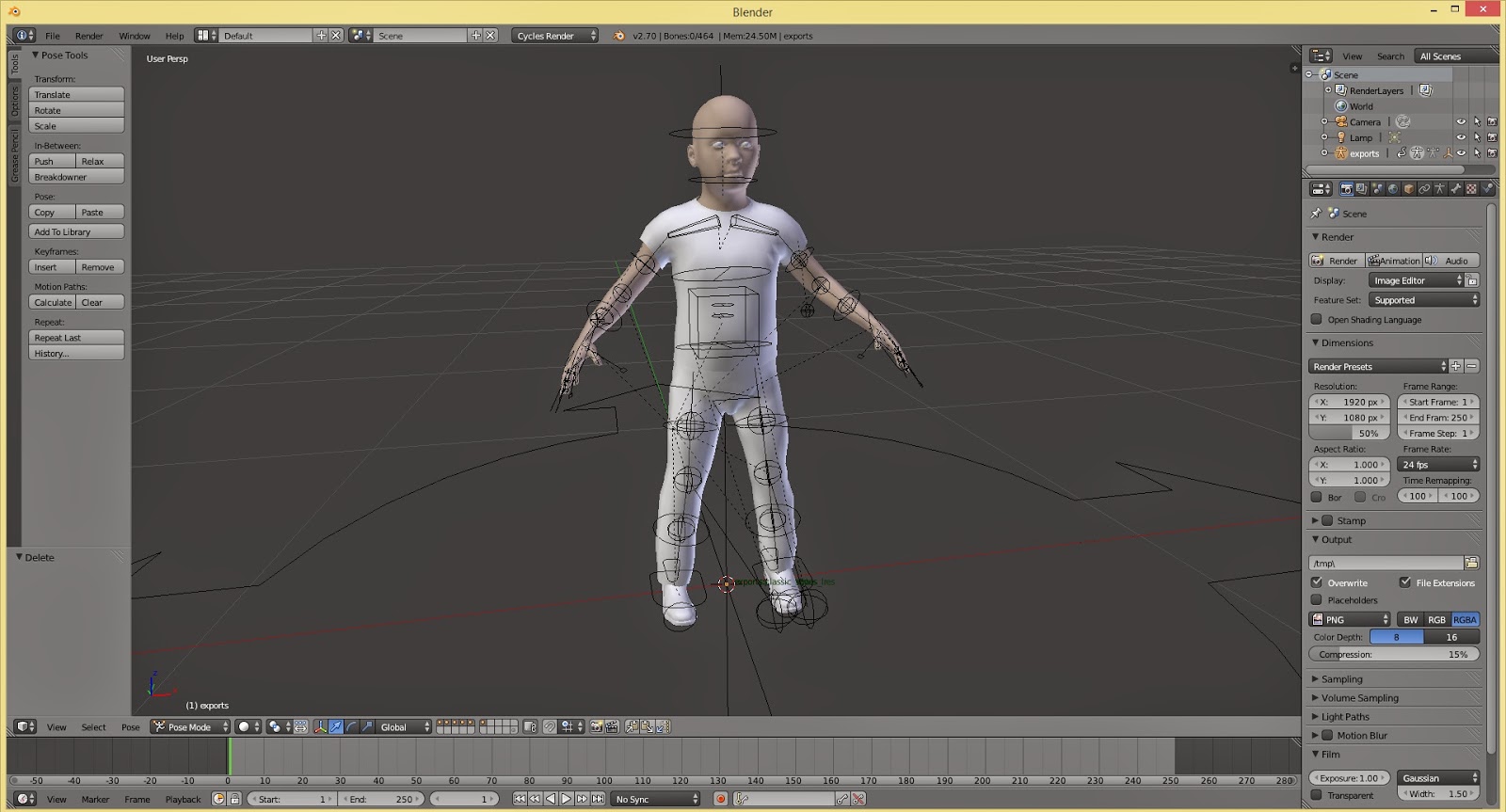Click the 3D manipulator toggle icon
Screen dimensions: 1506x812
(320, 726)
